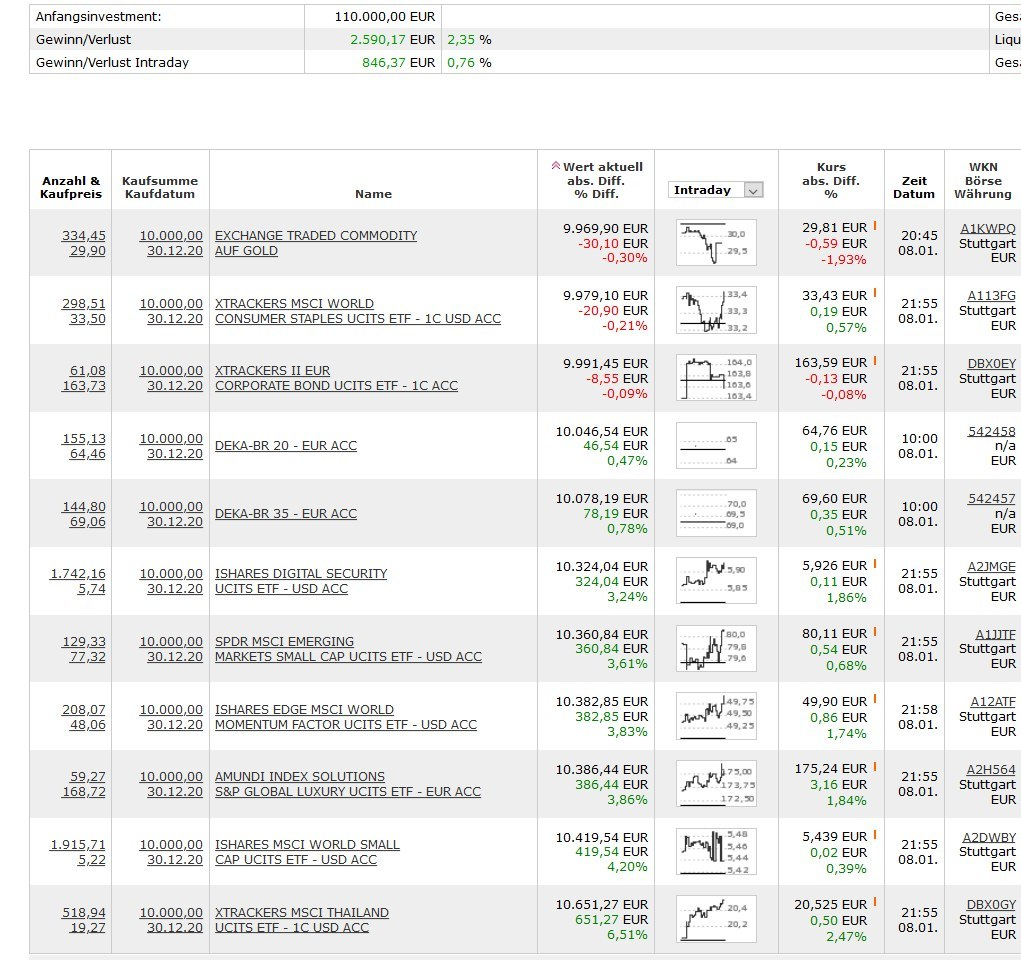
Task: Click Kaufsumme 10.000,00 in Gold row
Action: tap(171, 236)
